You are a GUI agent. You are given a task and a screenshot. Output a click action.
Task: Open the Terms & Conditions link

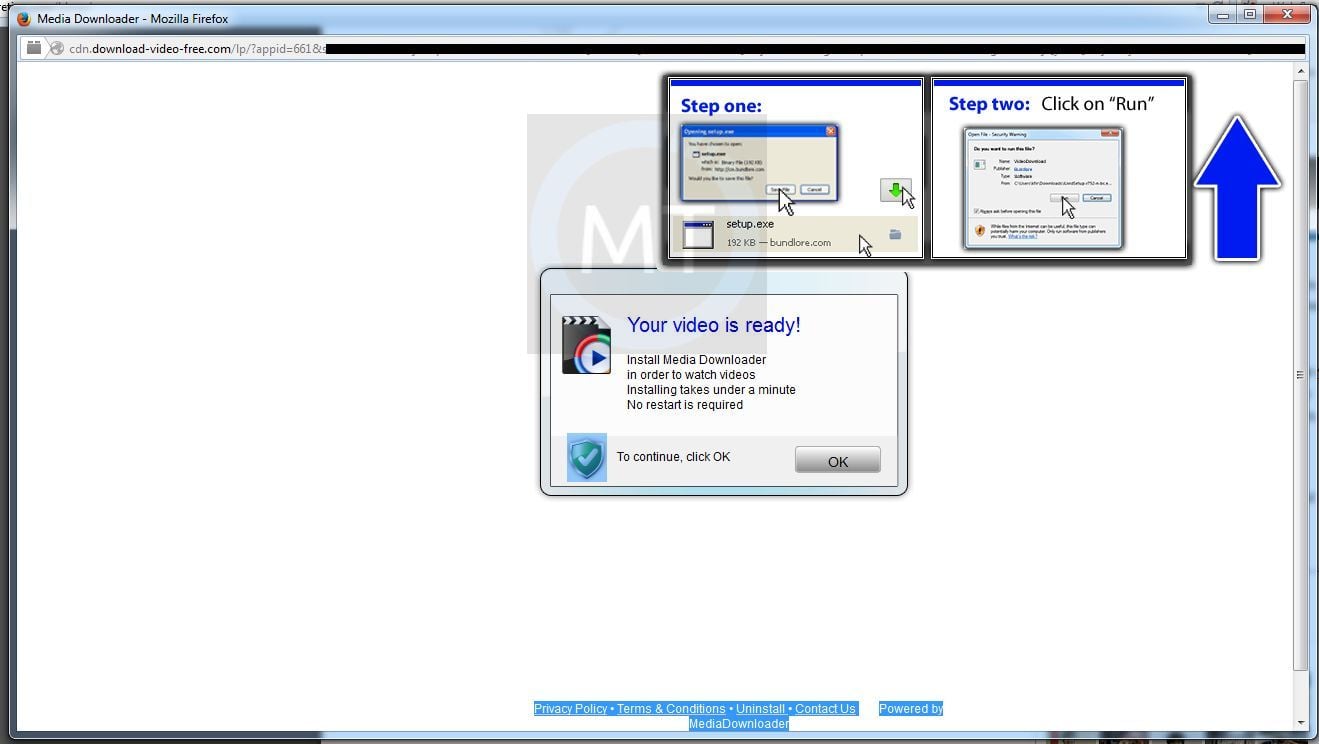coord(671,709)
